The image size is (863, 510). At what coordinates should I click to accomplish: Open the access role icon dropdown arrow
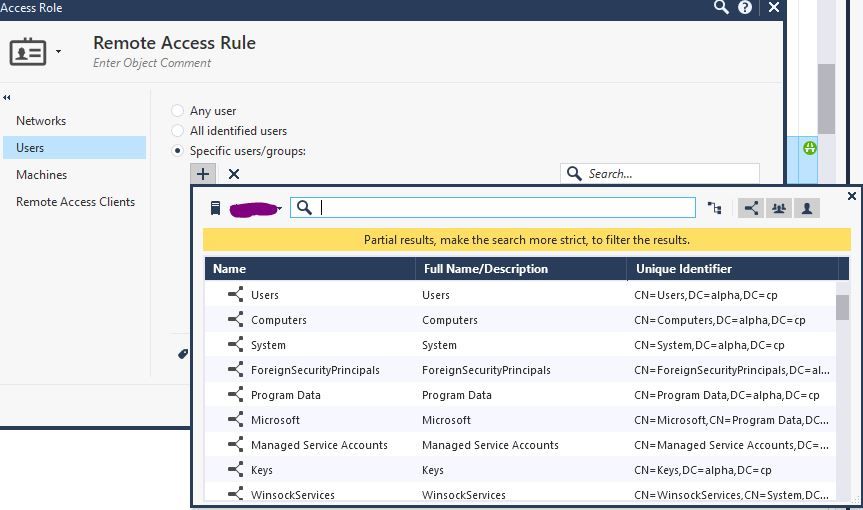tap(59, 52)
